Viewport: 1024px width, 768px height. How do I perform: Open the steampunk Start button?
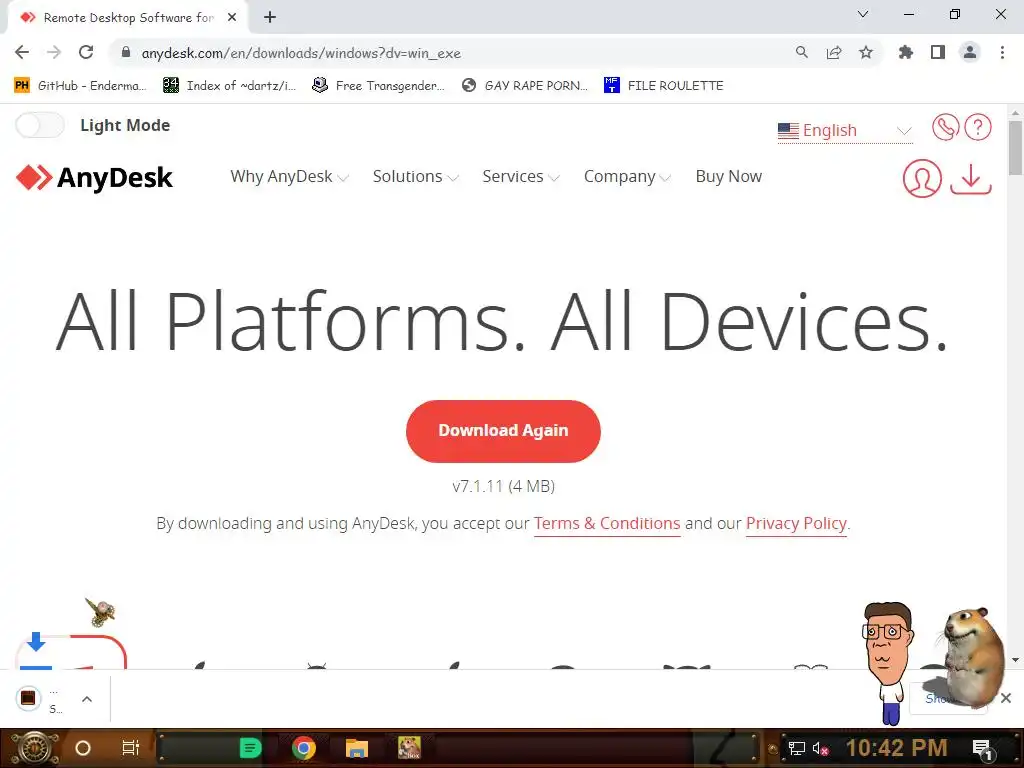click(34, 748)
